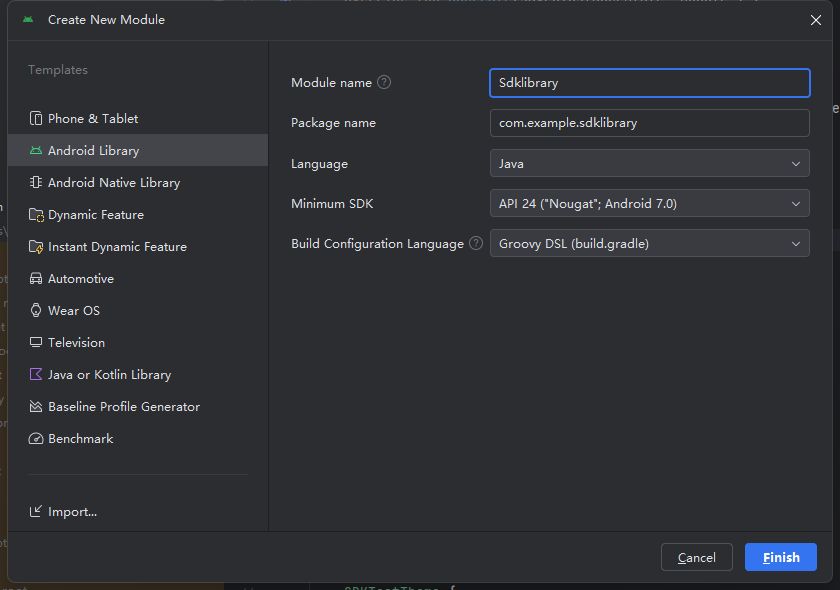The image size is (840, 590).
Task: Open Build Configuration Language dropdown
Action: pyautogui.click(x=649, y=243)
